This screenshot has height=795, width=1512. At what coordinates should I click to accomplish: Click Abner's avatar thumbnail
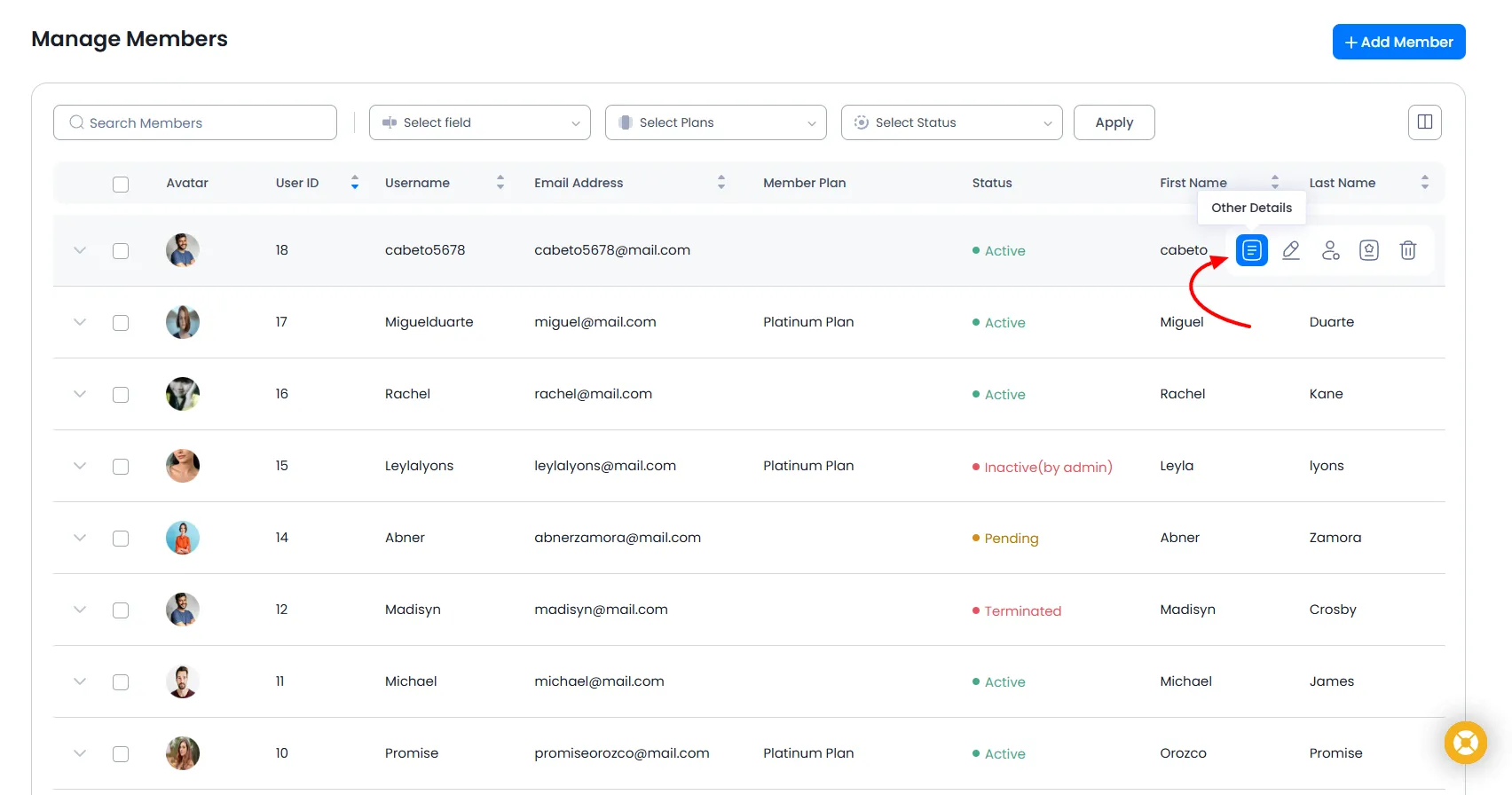[x=183, y=538]
